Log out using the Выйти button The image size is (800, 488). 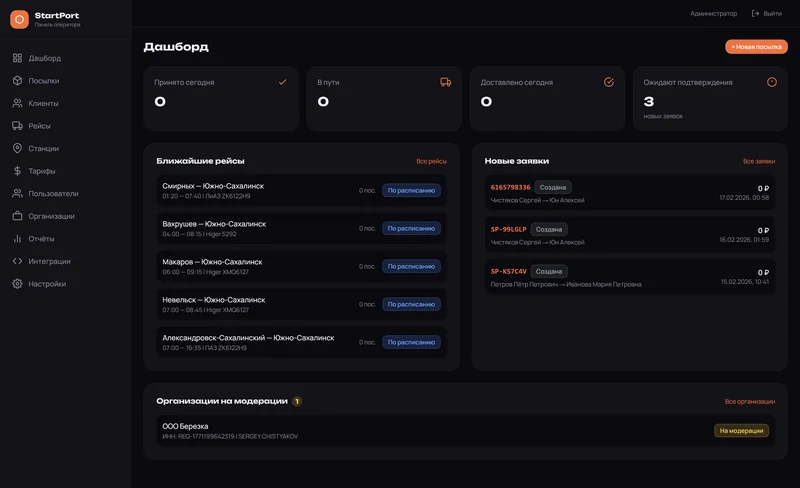[x=767, y=13]
